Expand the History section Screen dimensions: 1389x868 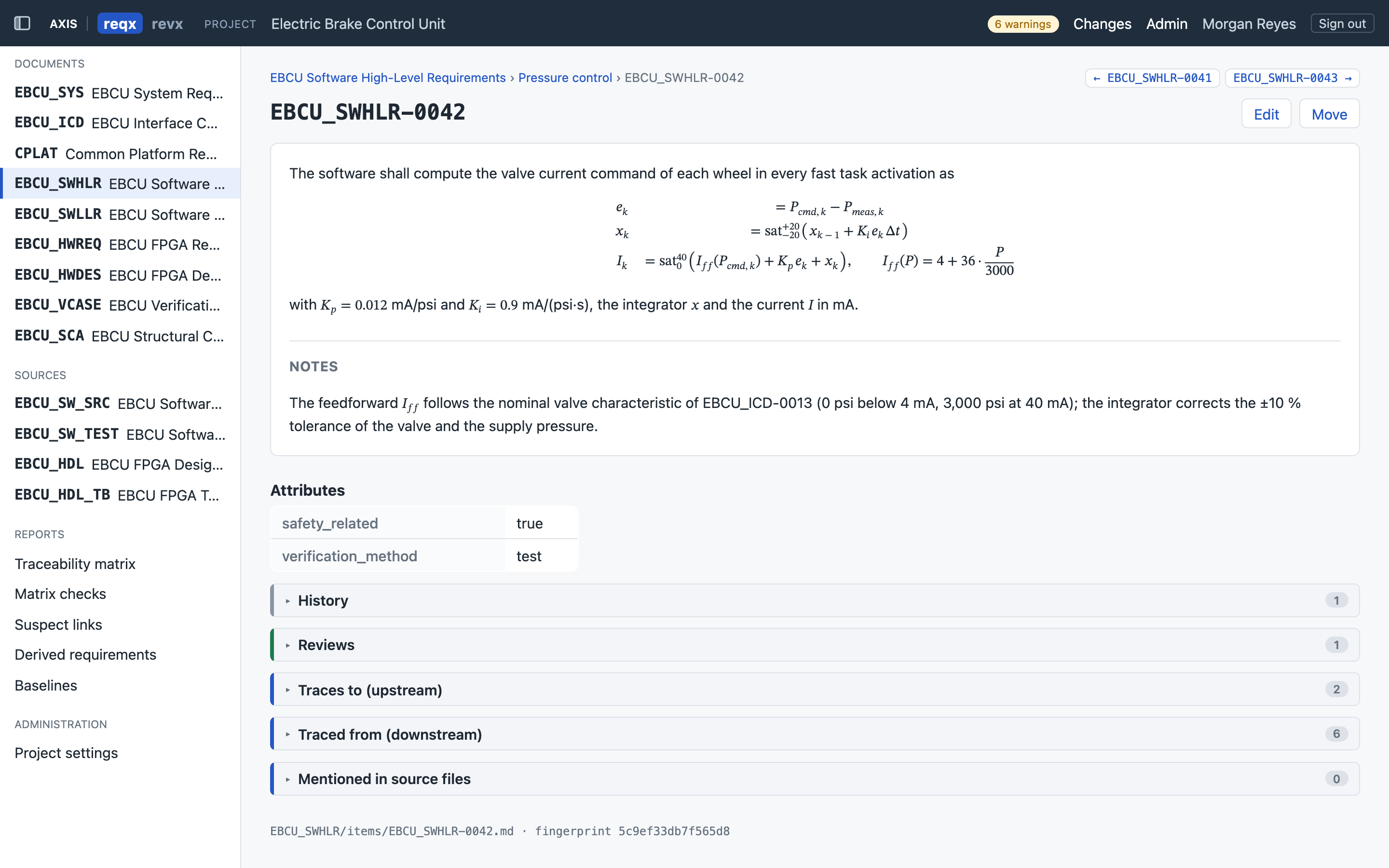click(x=815, y=600)
